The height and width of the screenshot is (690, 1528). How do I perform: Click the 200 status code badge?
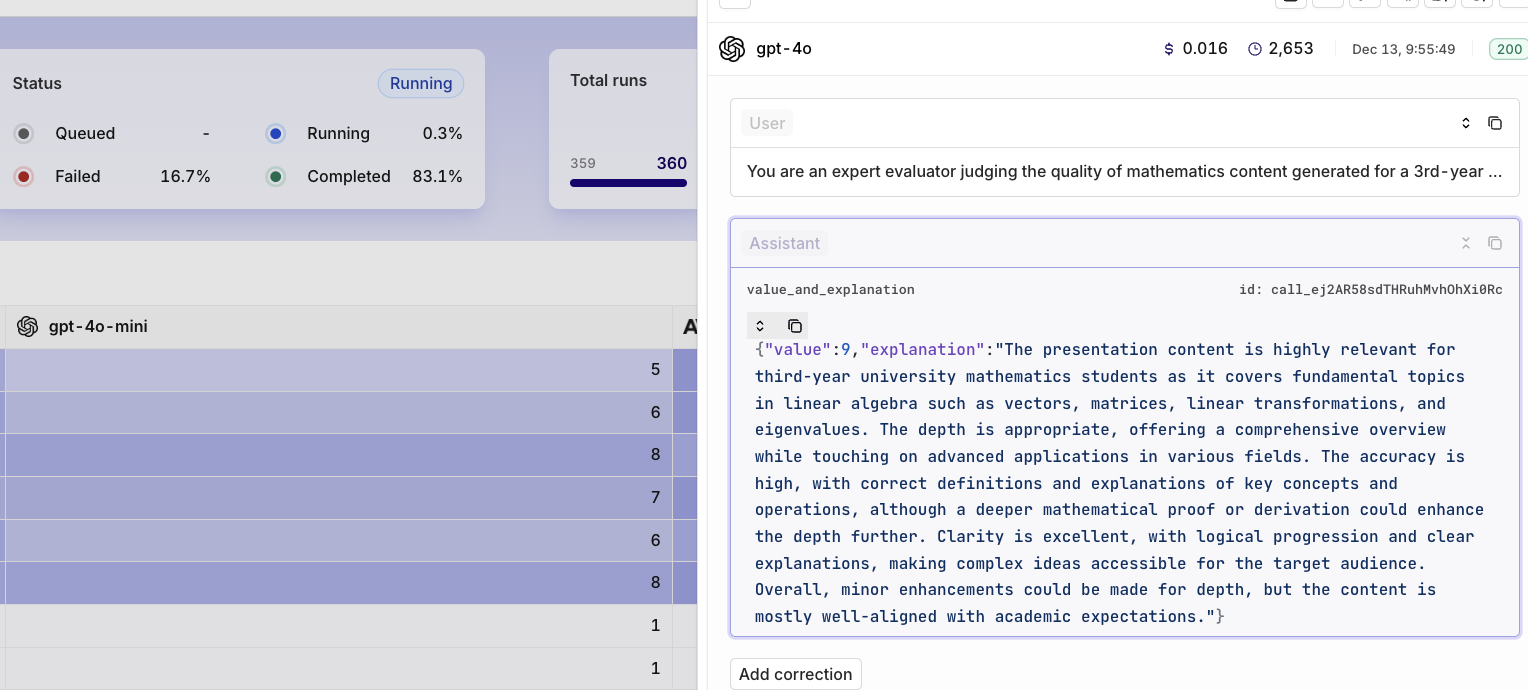click(x=1508, y=49)
